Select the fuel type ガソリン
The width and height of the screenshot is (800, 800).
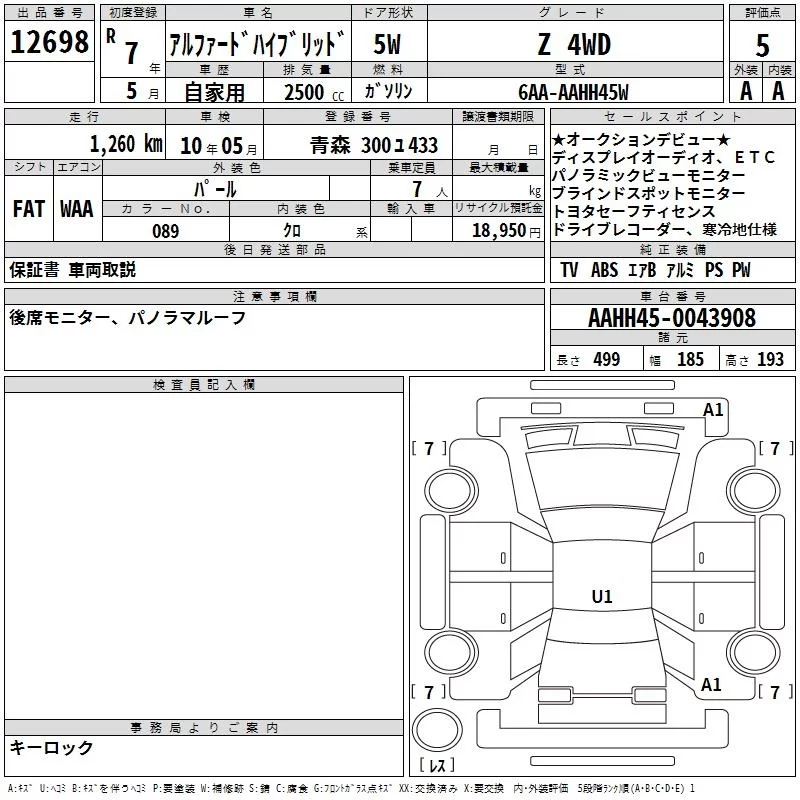coord(389,91)
